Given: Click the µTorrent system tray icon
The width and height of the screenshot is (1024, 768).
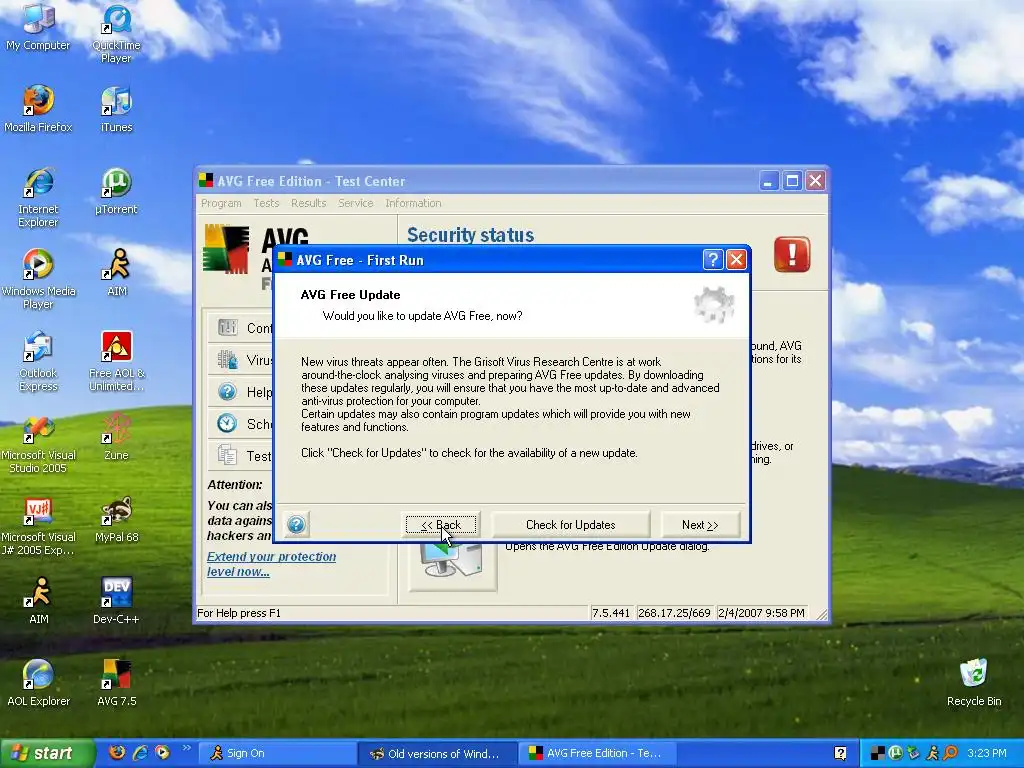Looking at the screenshot, I should point(895,753).
